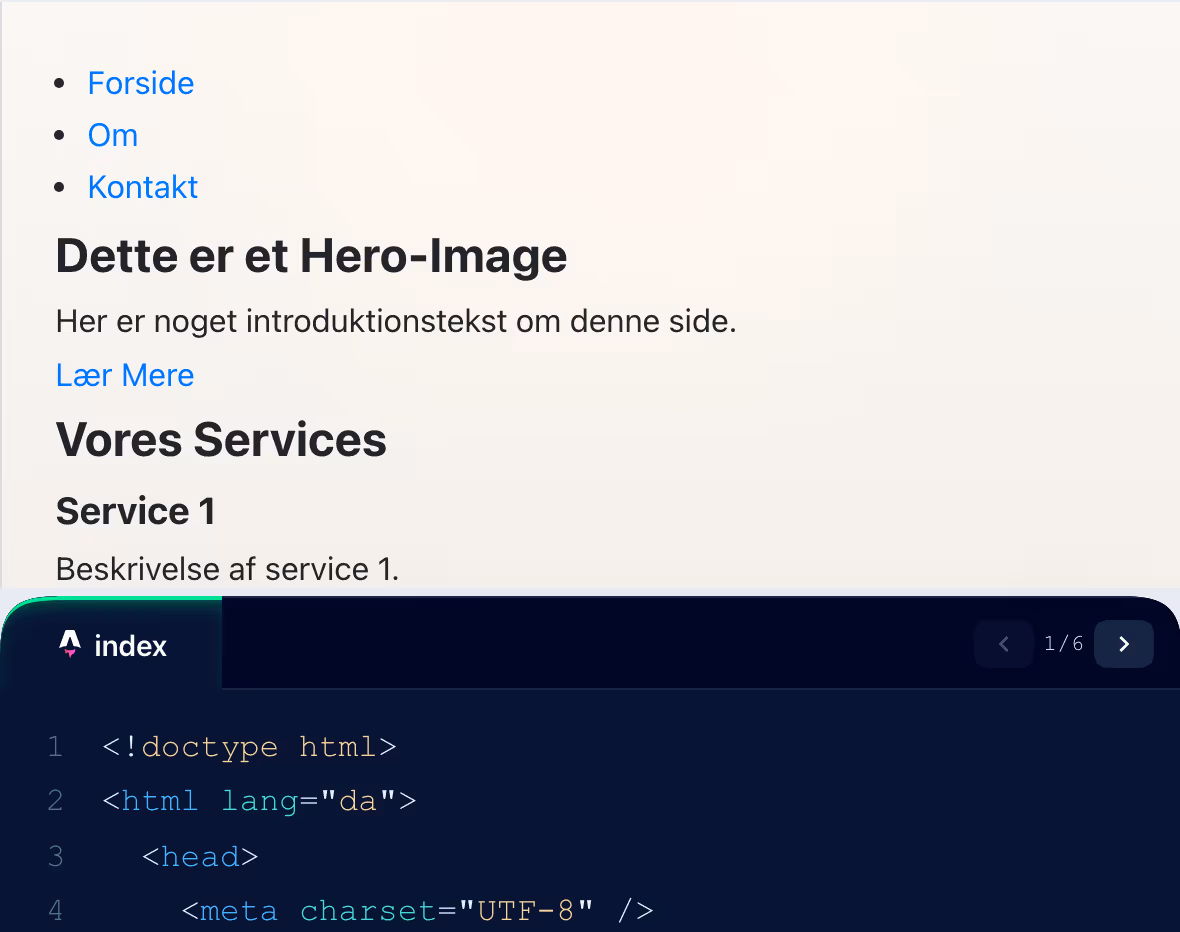Click the Astro logo icon in index tab
Viewport: 1180px width, 932px height.
click(69, 645)
